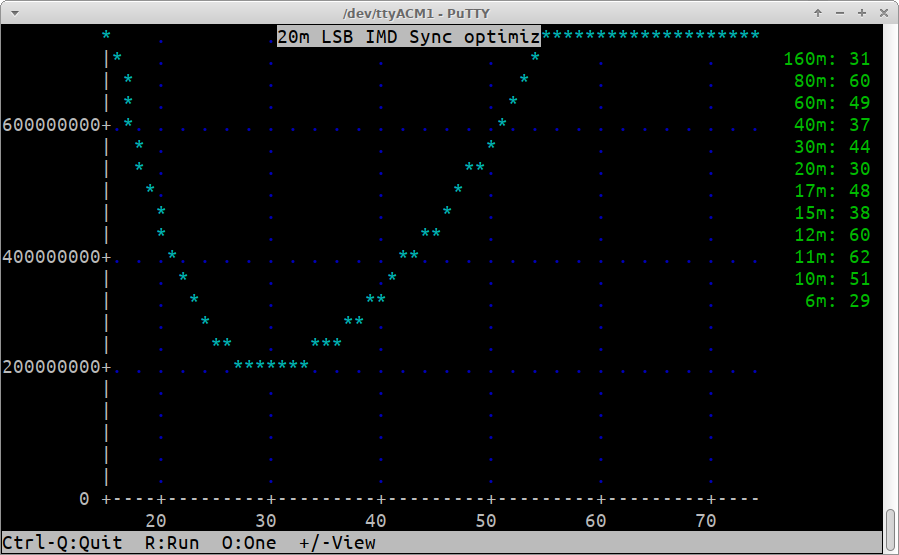This screenshot has width=899, height=555.
Task: Click the 600000000 y-axis label
Action: point(52,125)
